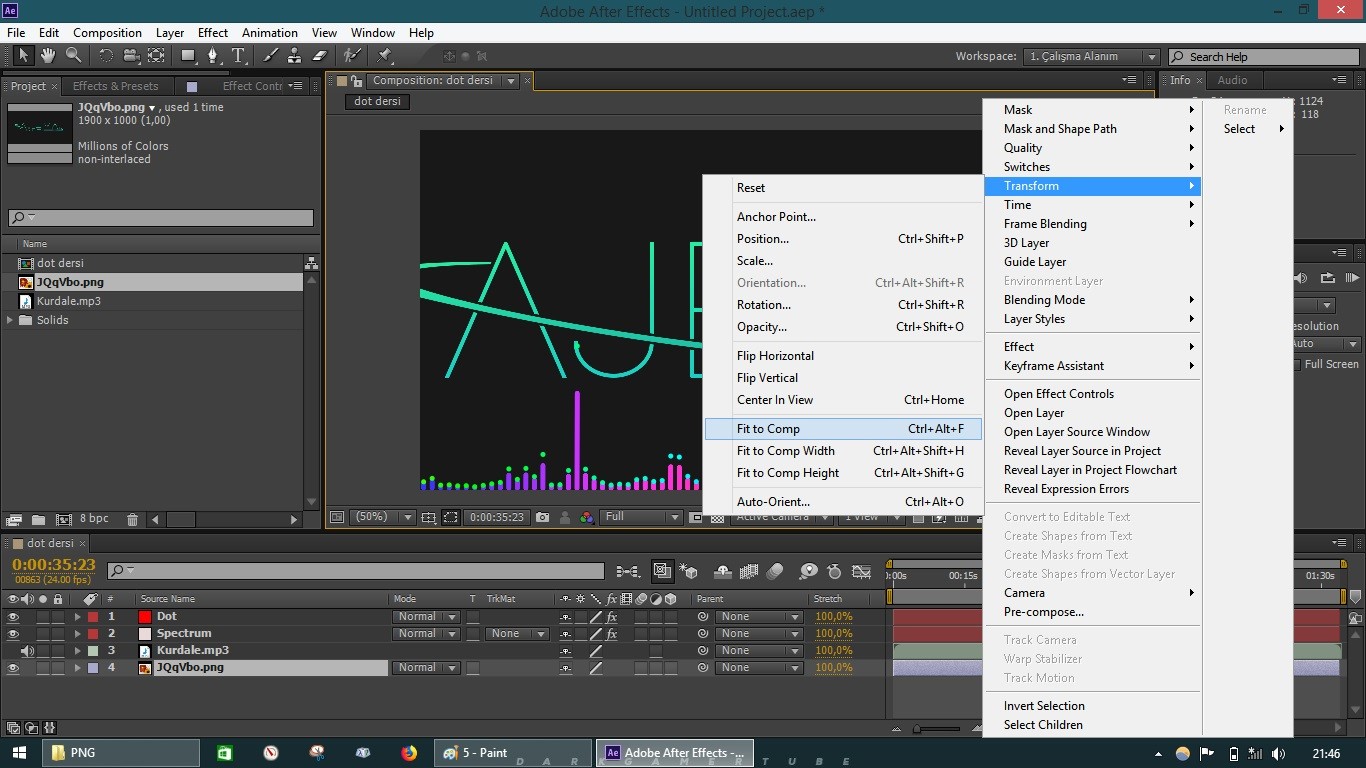Image resolution: width=1366 pixels, height=768 pixels.
Task: Open the Workspace dropdown
Action: [x=1092, y=57]
